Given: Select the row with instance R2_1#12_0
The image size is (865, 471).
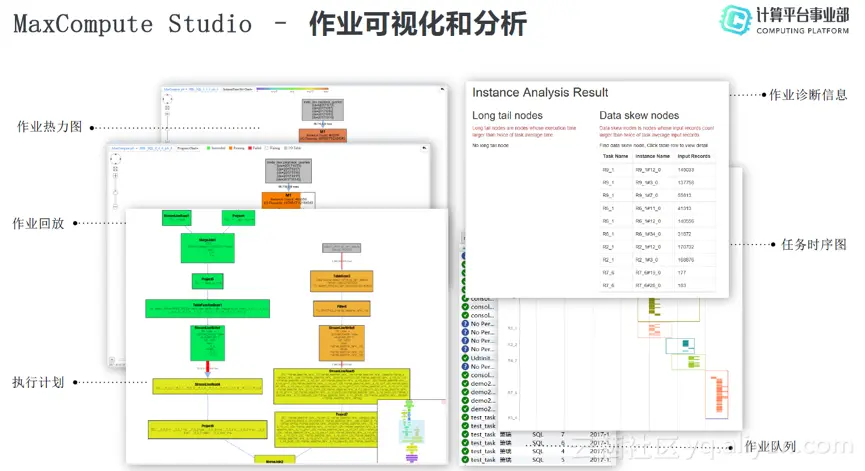Looking at the screenshot, I should point(657,247).
